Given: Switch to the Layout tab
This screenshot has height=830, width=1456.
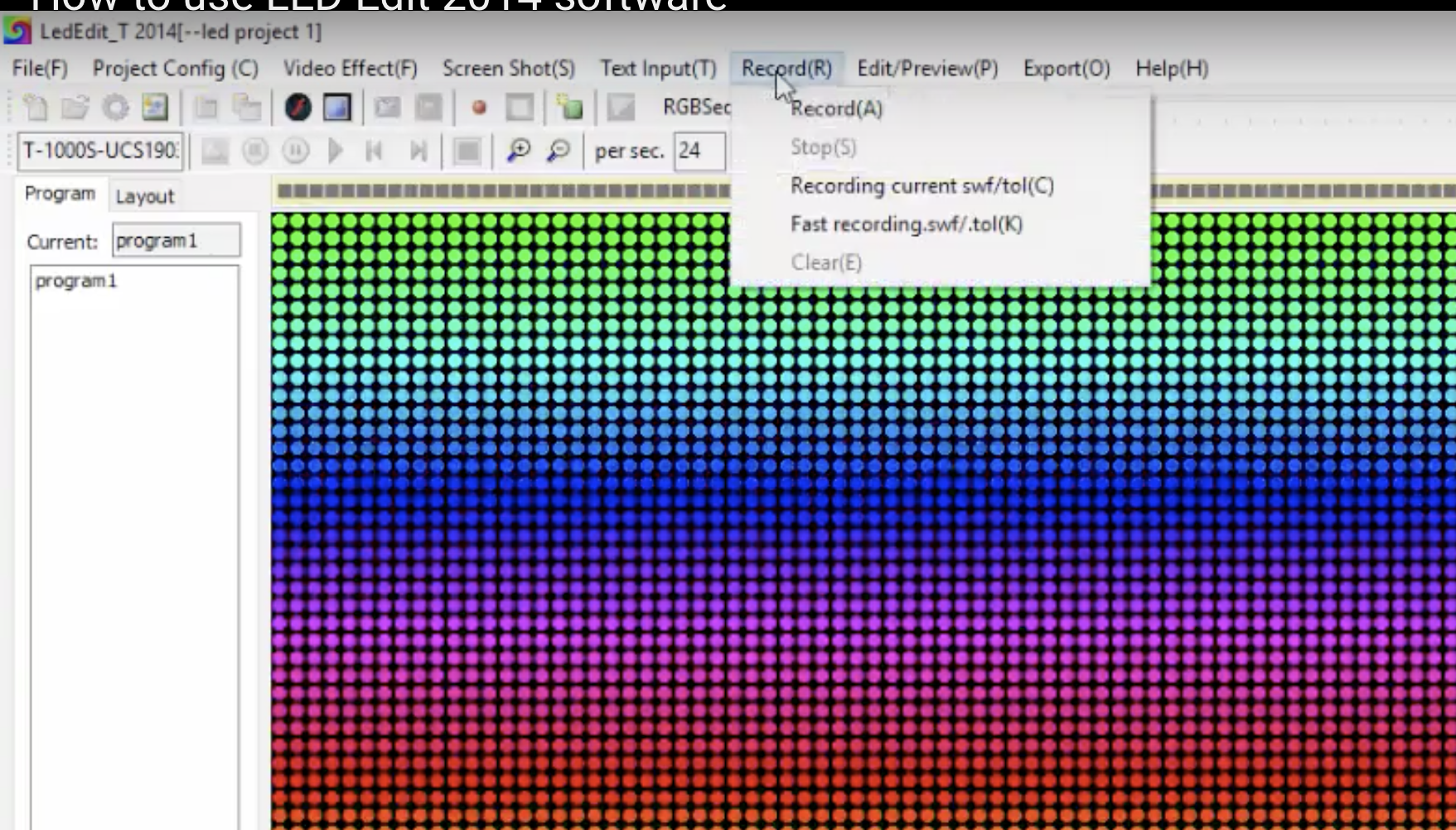Looking at the screenshot, I should [x=145, y=195].
